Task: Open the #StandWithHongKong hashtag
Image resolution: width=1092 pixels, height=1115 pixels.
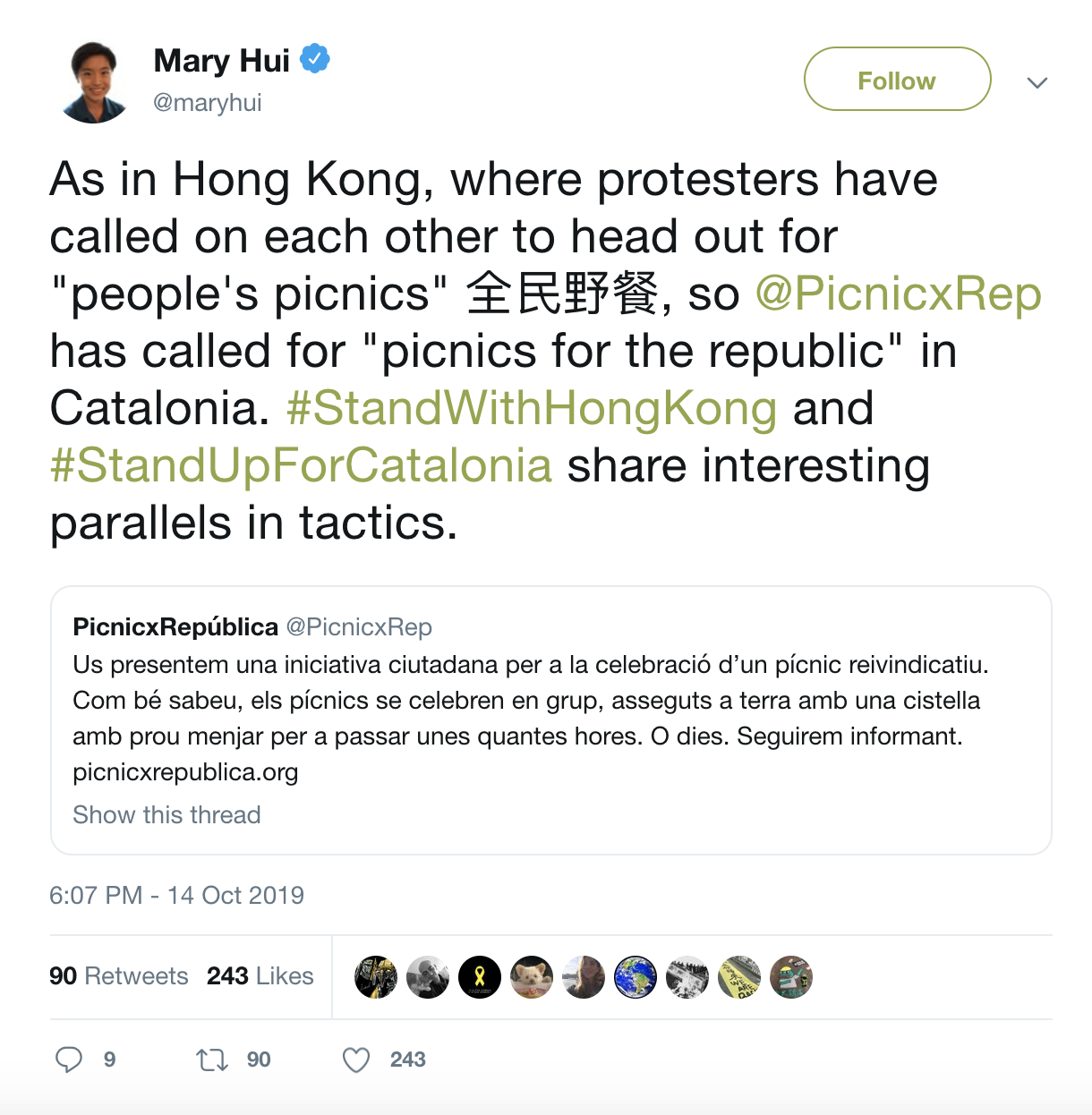Action: point(532,408)
